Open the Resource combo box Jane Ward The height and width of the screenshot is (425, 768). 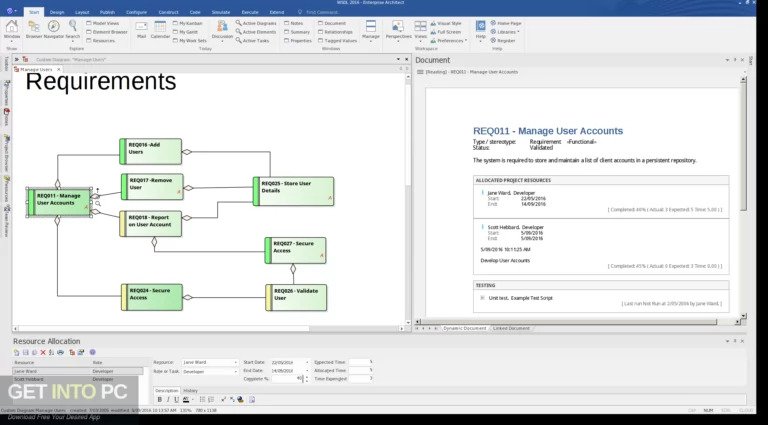point(210,362)
